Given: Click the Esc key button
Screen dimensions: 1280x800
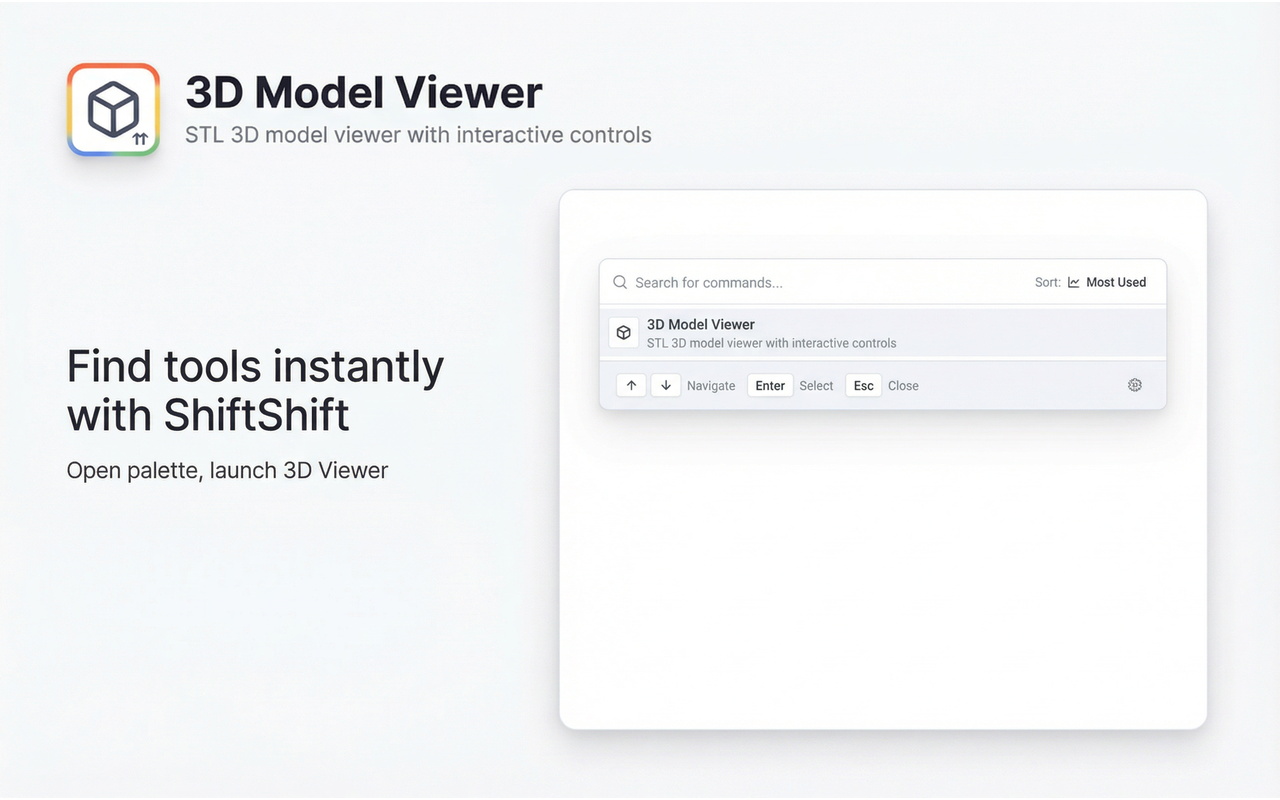Looking at the screenshot, I should click(x=863, y=386).
